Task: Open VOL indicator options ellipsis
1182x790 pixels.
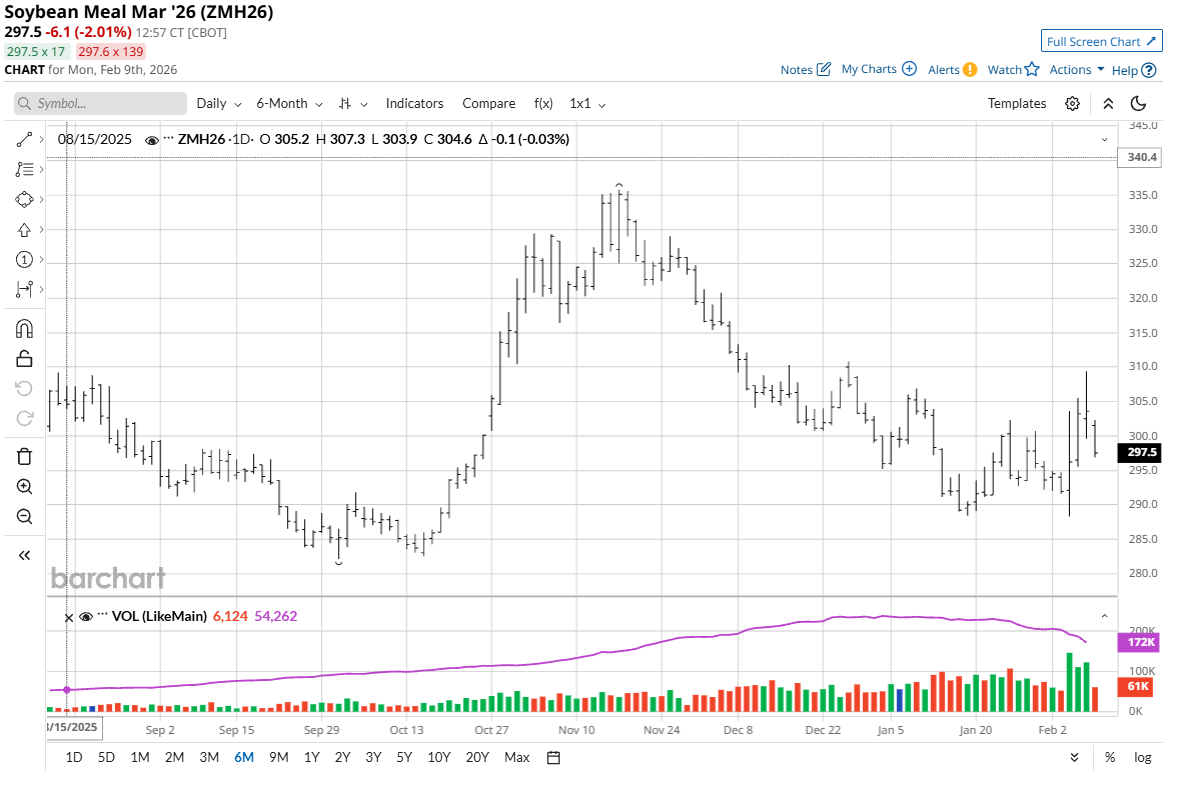Action: click(103, 615)
